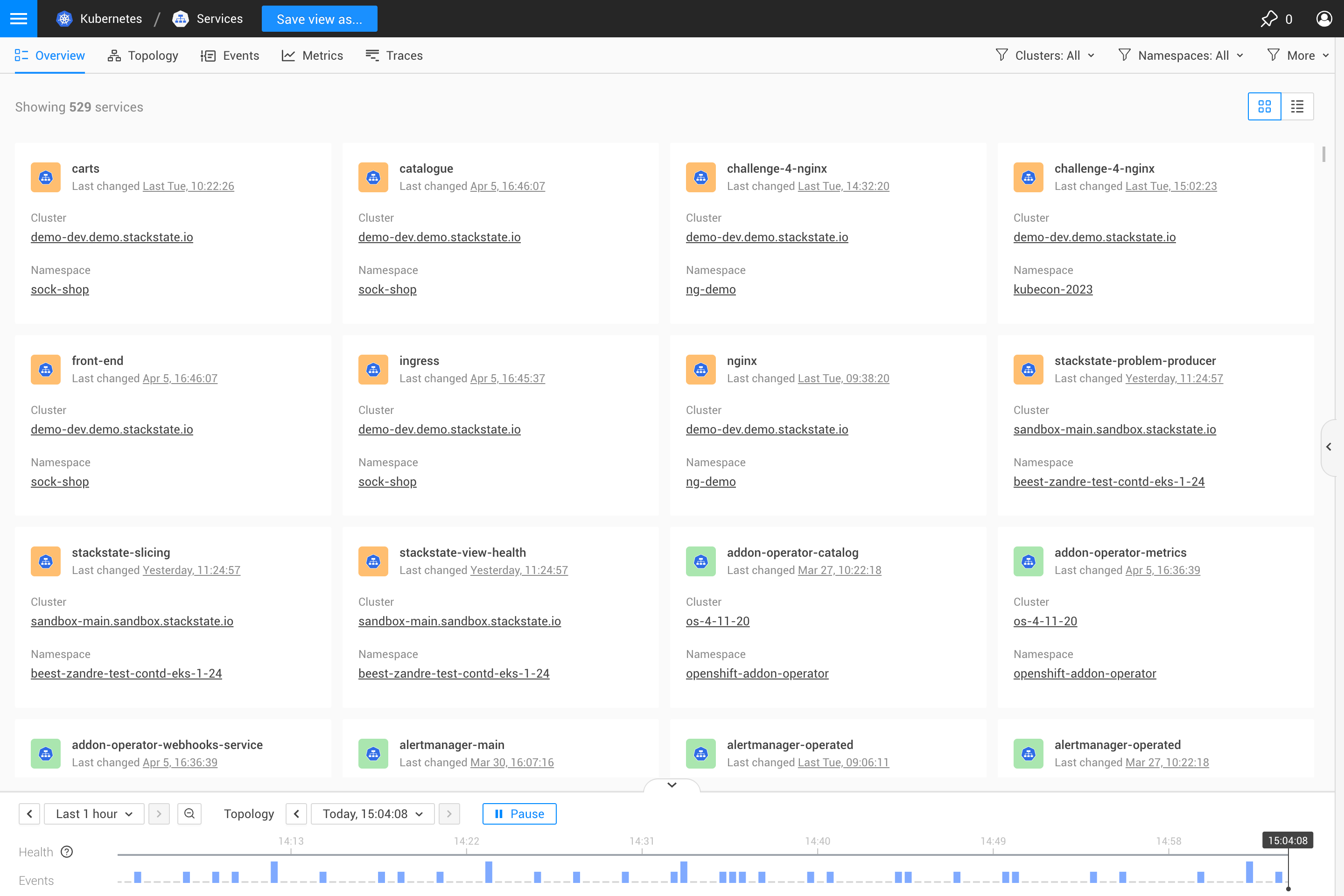Open the hamburger navigation menu
The image size is (1344, 896).
[x=18, y=18]
